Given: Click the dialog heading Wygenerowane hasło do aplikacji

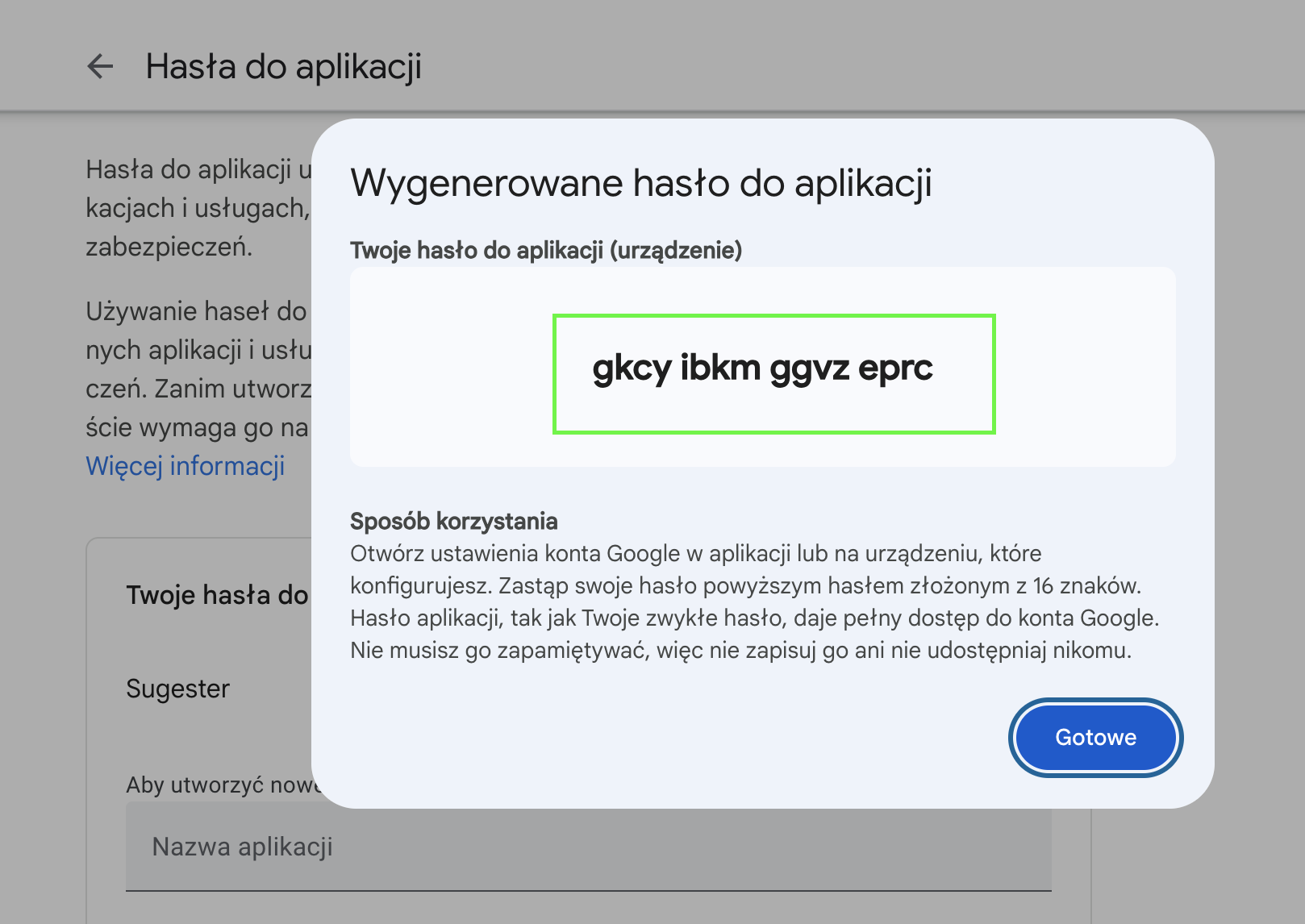Looking at the screenshot, I should [x=641, y=183].
